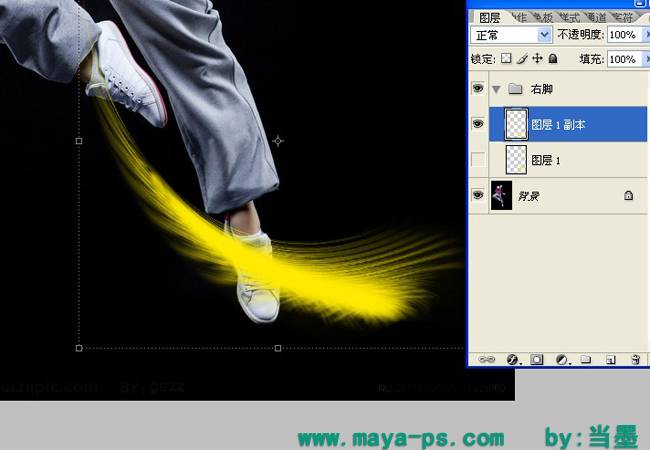Screen dimensions: 650x450
Task: Switch to the 字符 tab
Action: [x=623, y=17]
